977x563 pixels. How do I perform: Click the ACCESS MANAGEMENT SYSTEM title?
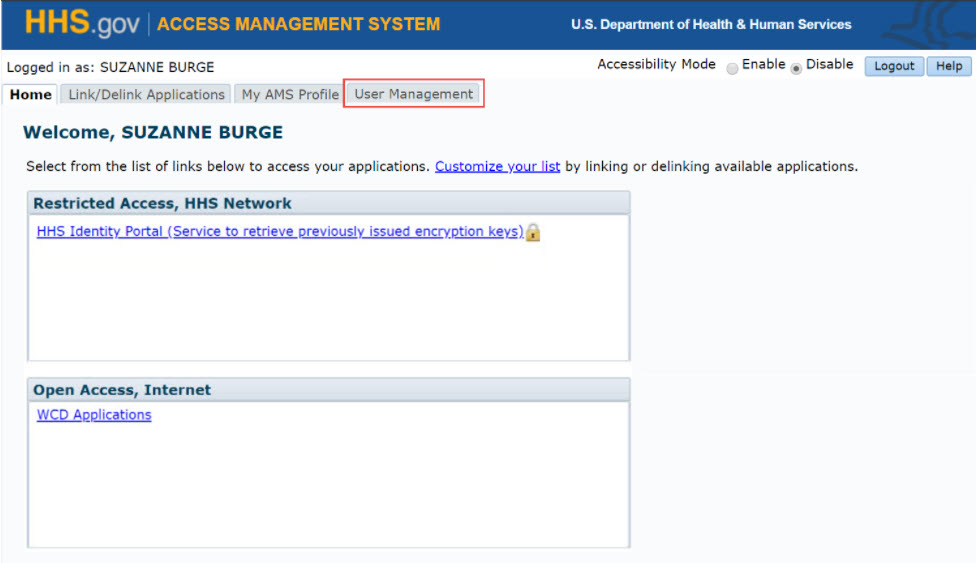[x=298, y=24]
